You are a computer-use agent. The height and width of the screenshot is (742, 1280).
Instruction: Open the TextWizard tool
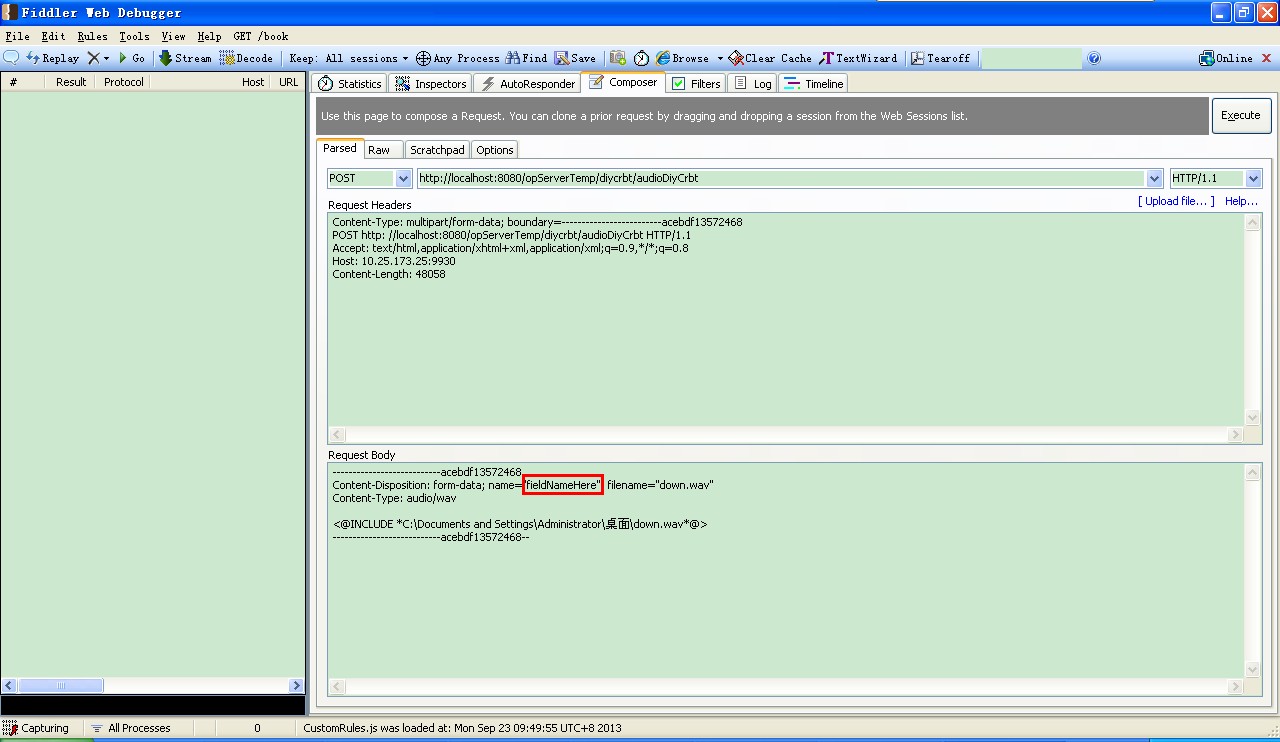(x=858, y=58)
